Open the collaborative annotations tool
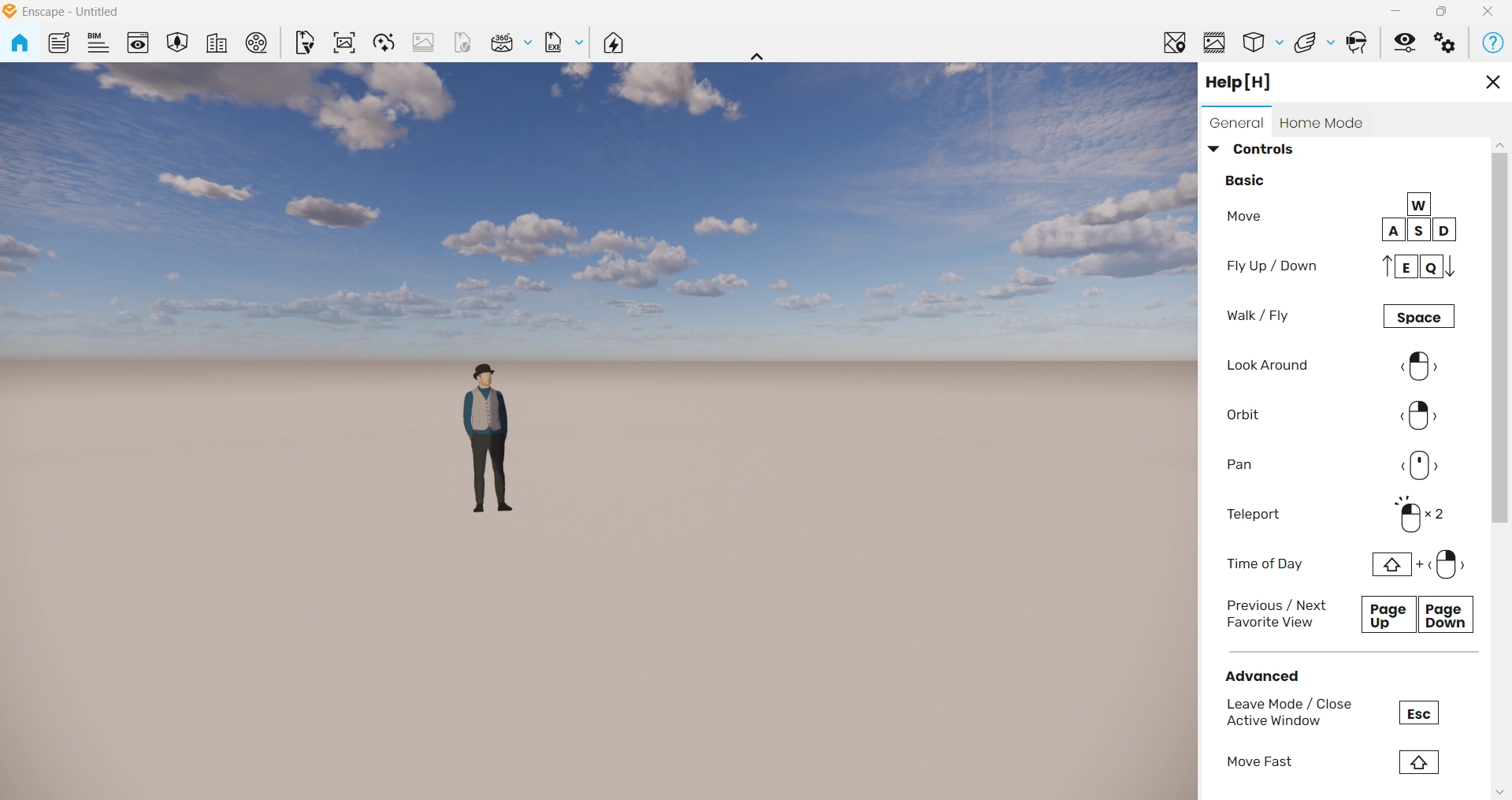The image size is (1512, 800). [59, 43]
